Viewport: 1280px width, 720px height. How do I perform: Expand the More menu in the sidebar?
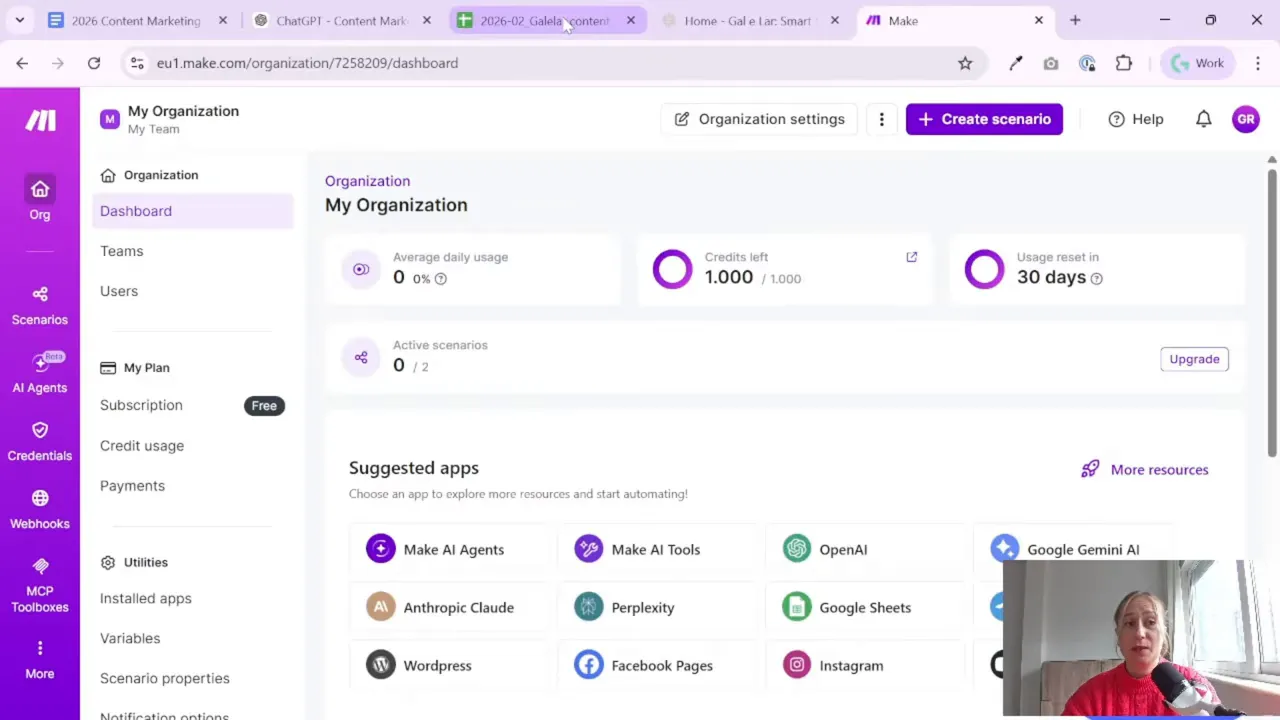[x=40, y=660]
